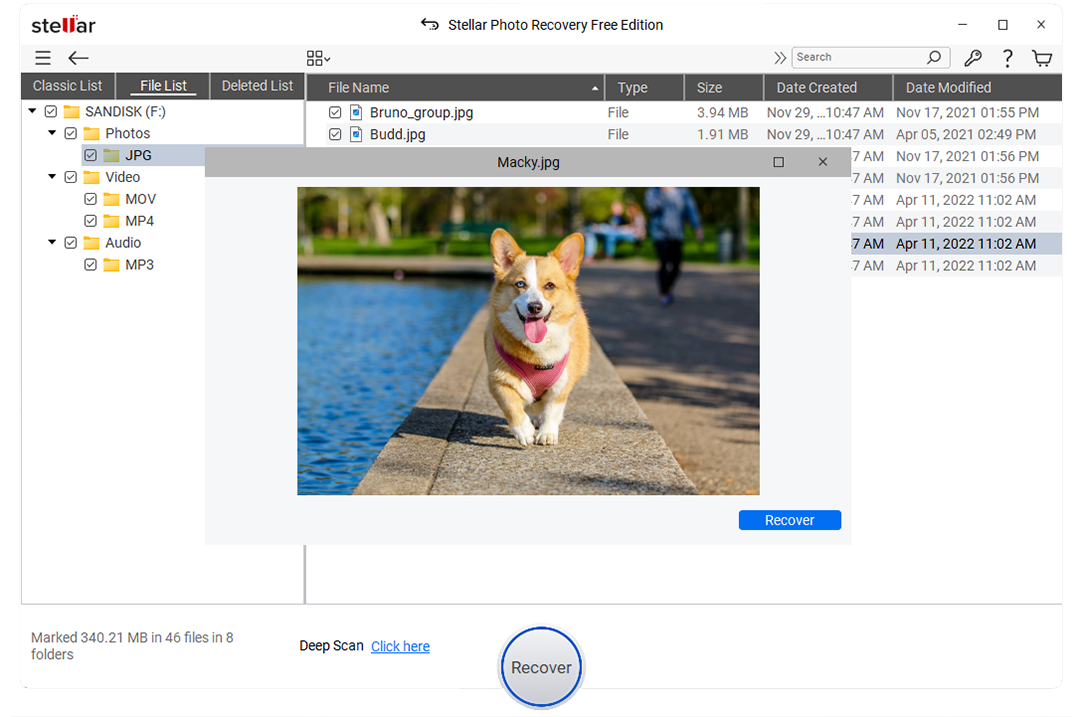Click the view layout grid icon

click(x=312, y=57)
